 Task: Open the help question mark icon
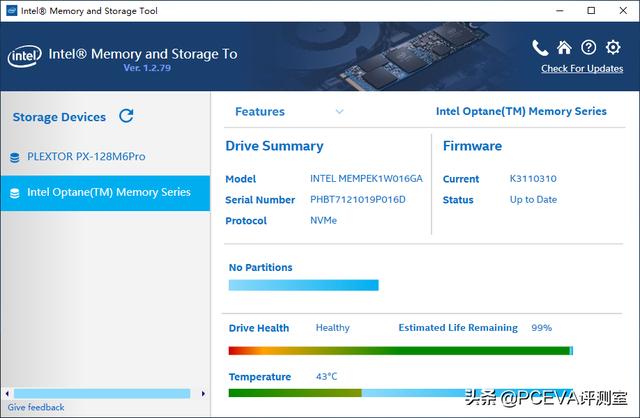(x=588, y=48)
